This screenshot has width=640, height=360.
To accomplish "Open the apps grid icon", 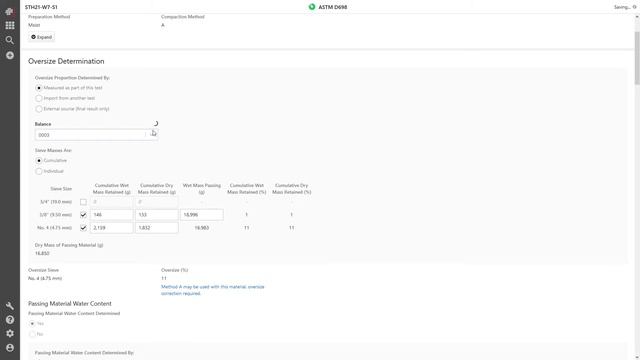I will point(9,25).
